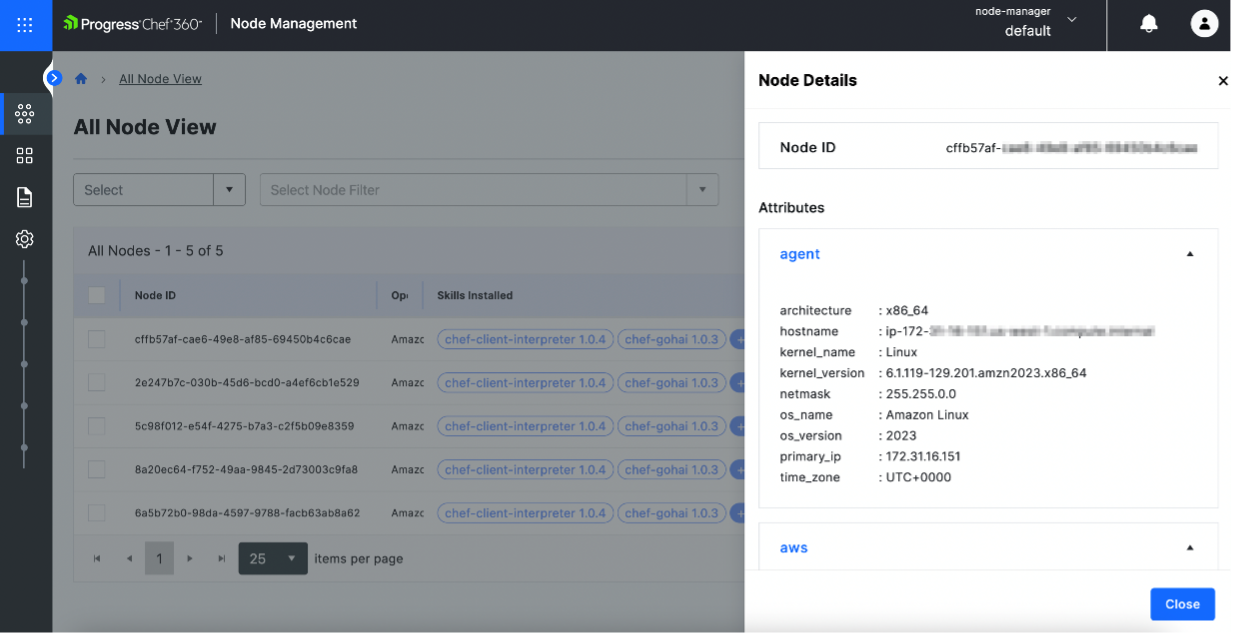This screenshot has height=635, width=1234.
Task: Open the user profile avatar icon
Action: (1204, 24)
